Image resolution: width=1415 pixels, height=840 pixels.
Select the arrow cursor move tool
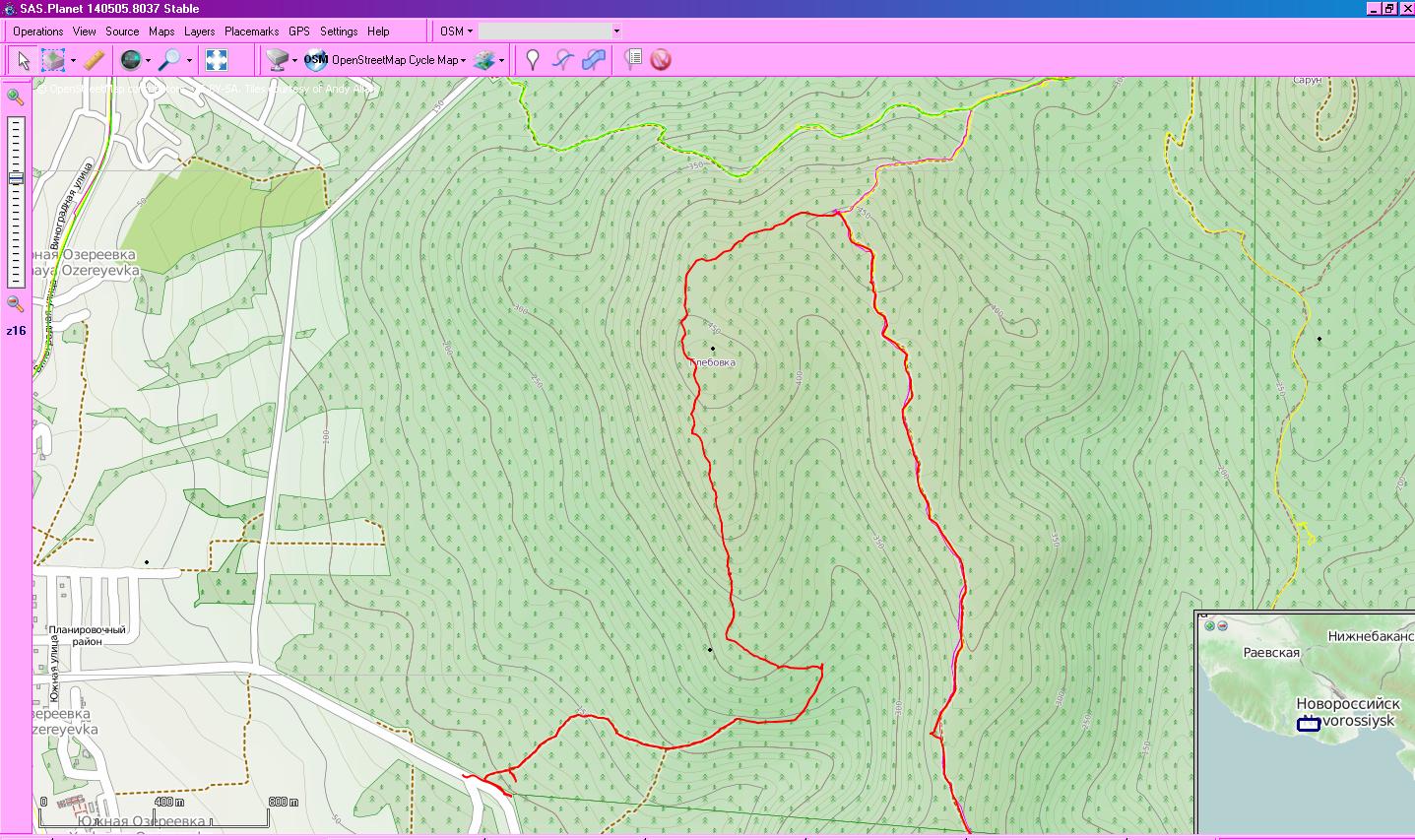click(23, 60)
